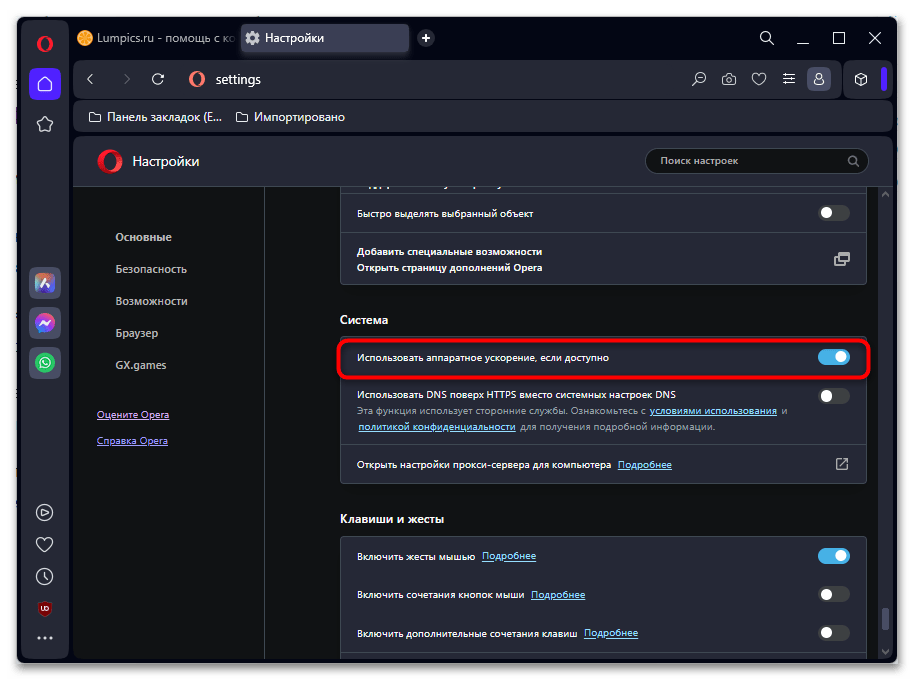Open the Импортировано bookmarks folder

pyautogui.click(x=290, y=117)
